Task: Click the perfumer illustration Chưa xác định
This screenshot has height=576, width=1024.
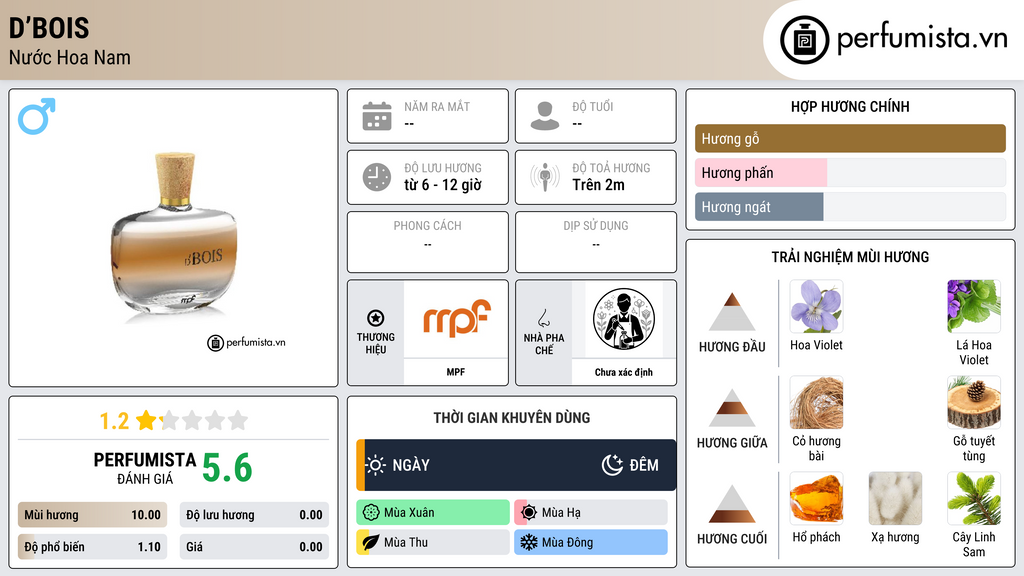Action: [624, 319]
